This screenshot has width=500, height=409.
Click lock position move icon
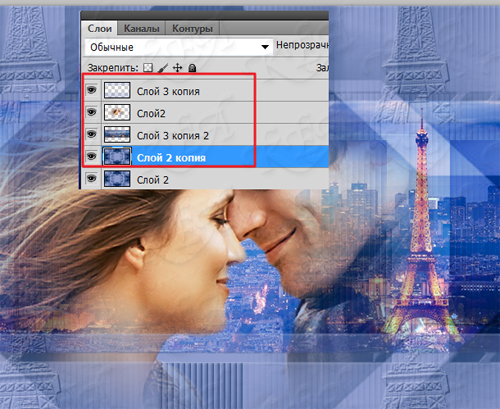(x=178, y=68)
